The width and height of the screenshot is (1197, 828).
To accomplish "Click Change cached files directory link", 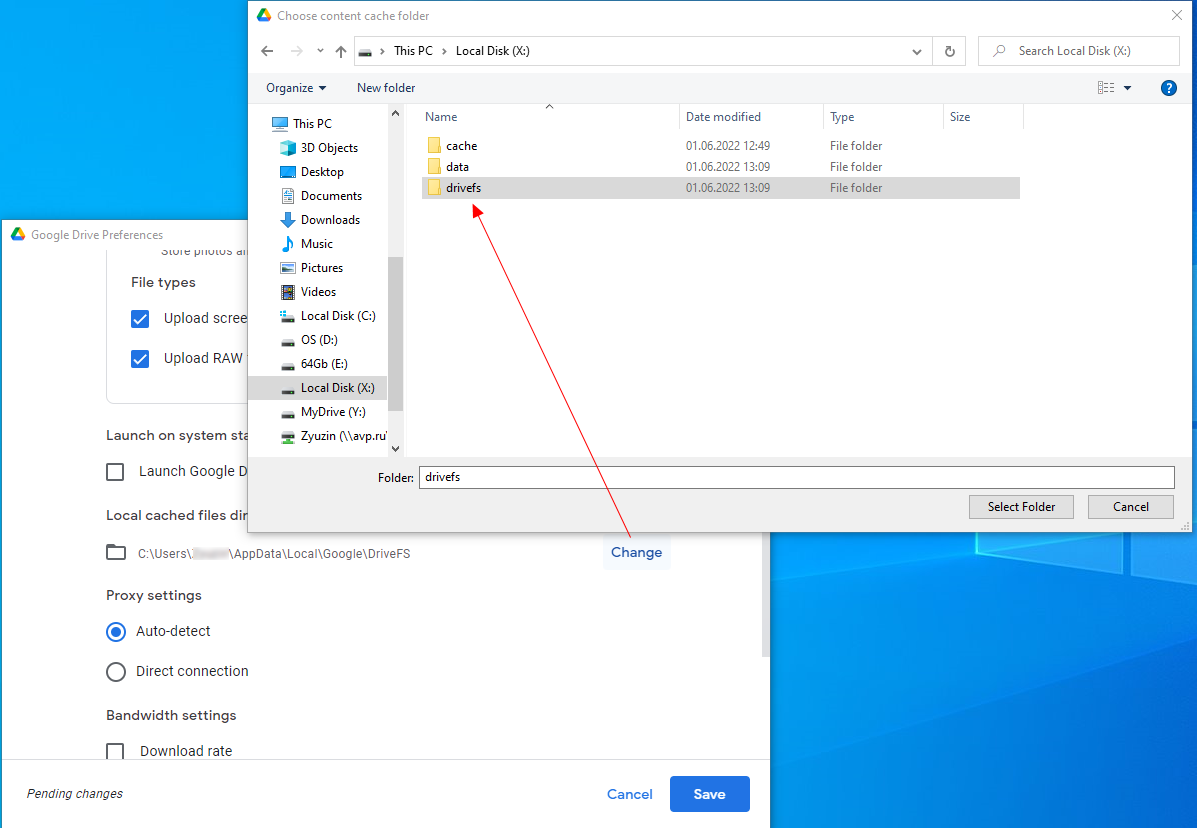I will coord(636,553).
